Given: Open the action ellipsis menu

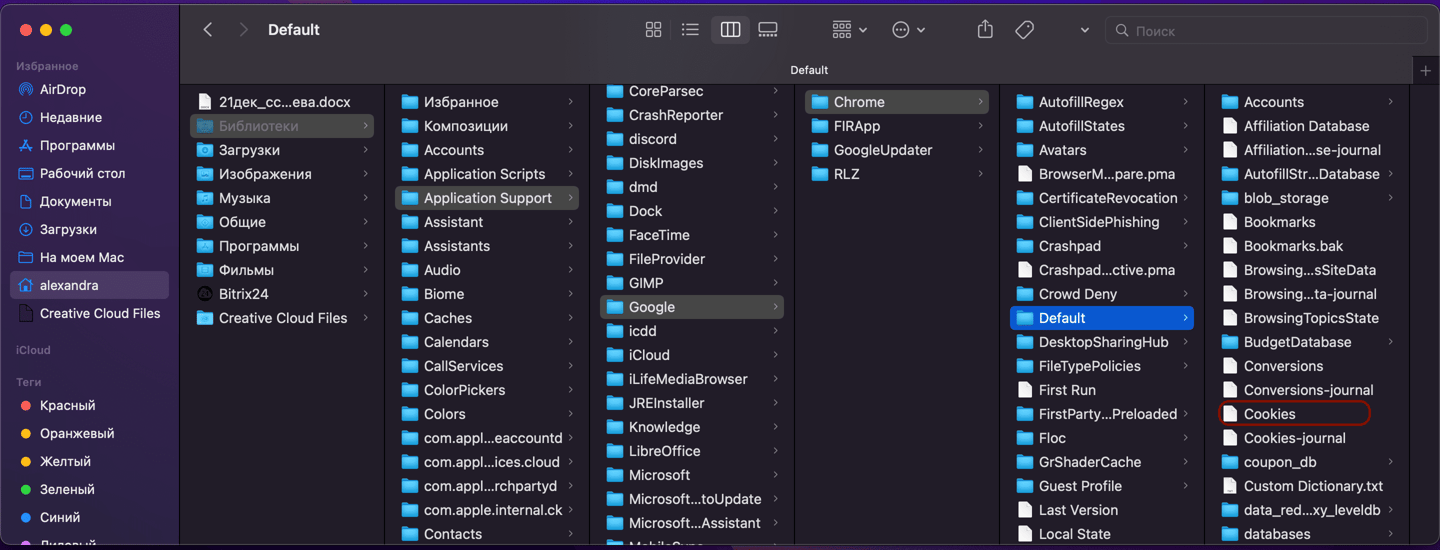Looking at the screenshot, I should [908, 30].
